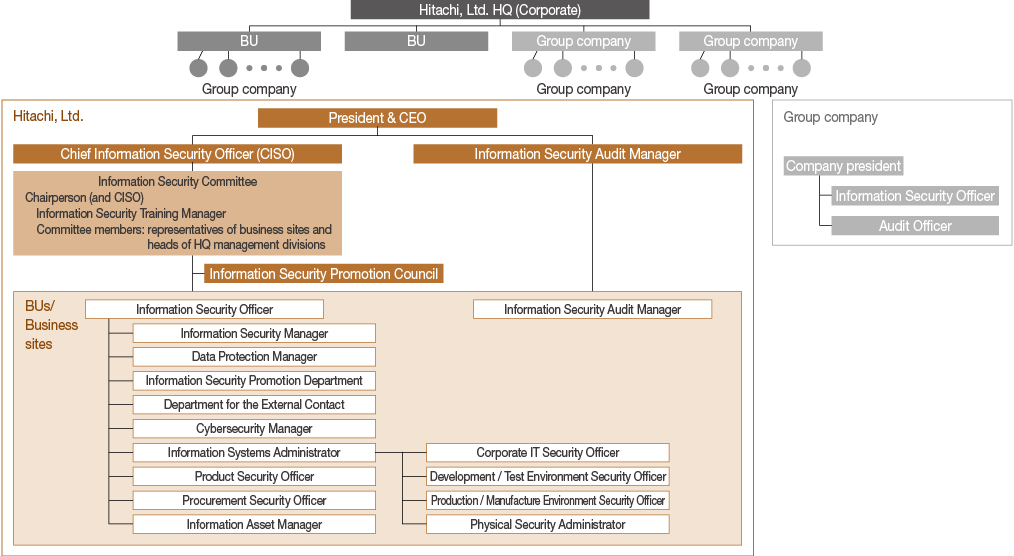This screenshot has height=556, width=1014.
Task: Click the Audit Officer box
Action: [x=915, y=226]
